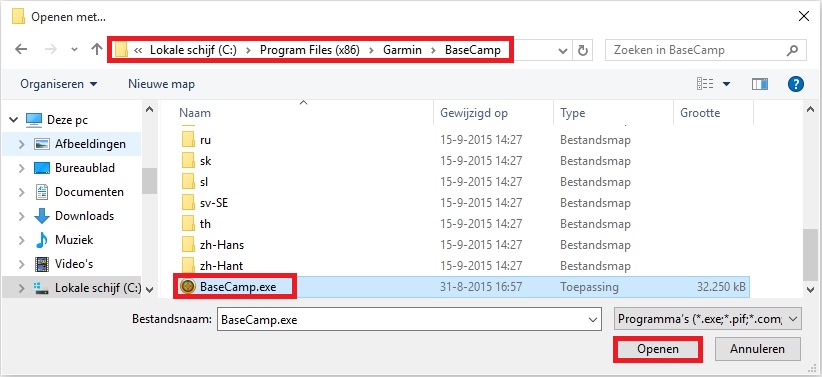Click the change view icon
822x377 pixels.
pos(705,84)
